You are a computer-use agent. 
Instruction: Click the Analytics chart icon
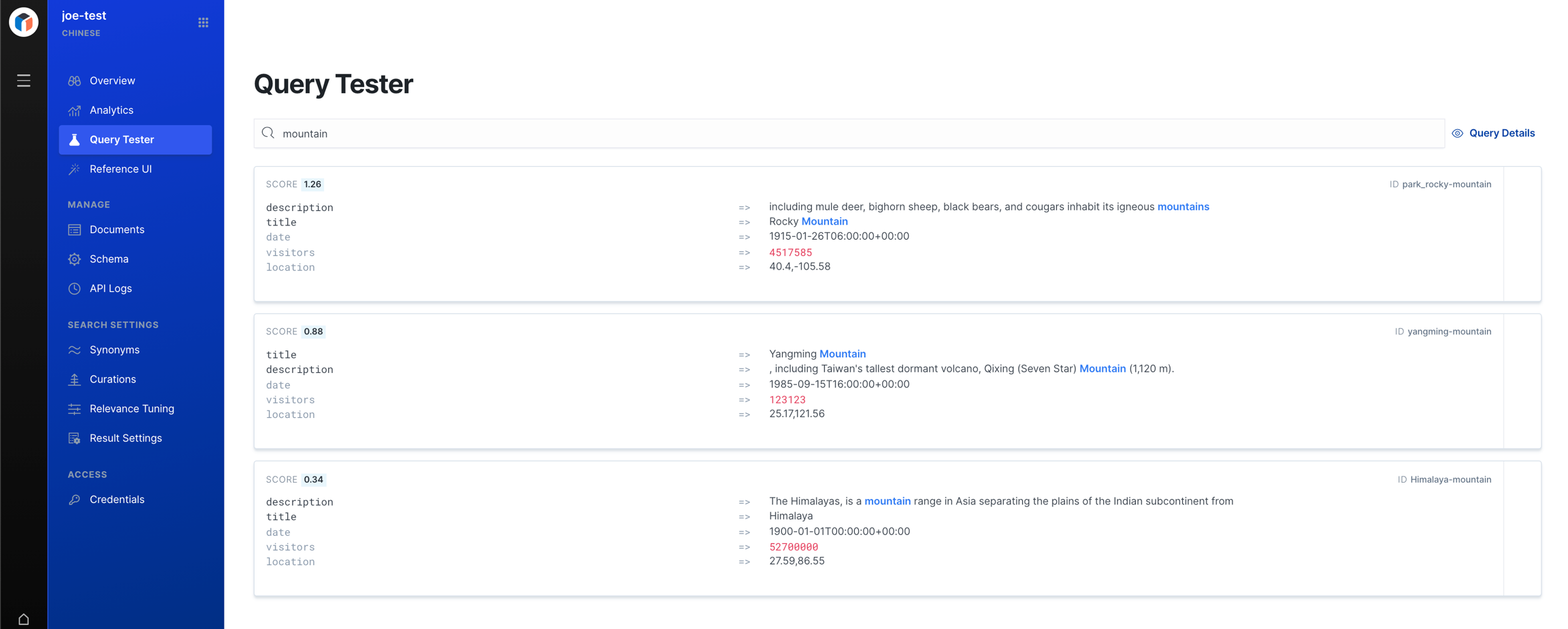pyautogui.click(x=74, y=110)
